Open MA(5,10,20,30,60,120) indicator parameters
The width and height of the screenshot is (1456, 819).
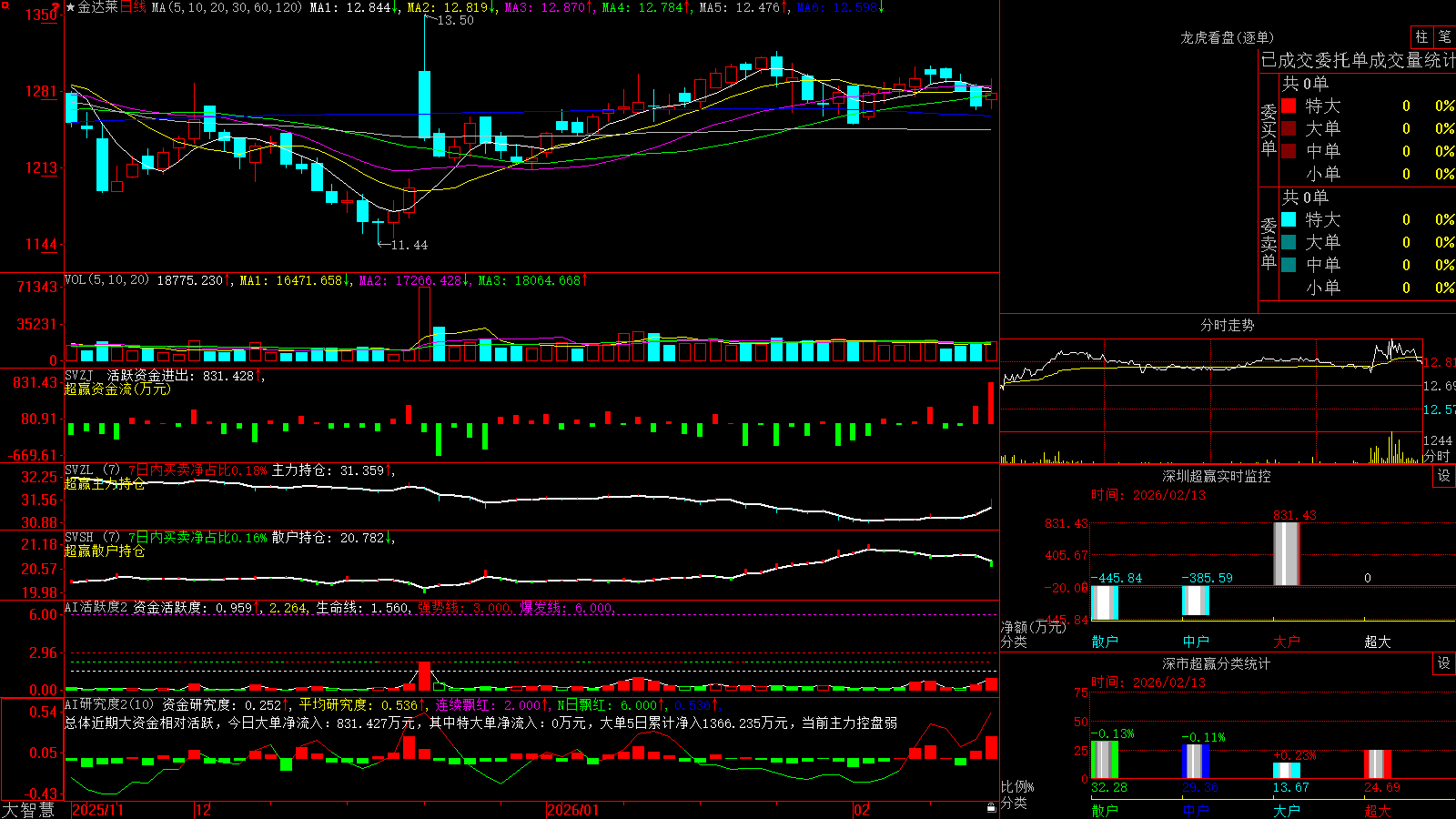[x=227, y=7]
